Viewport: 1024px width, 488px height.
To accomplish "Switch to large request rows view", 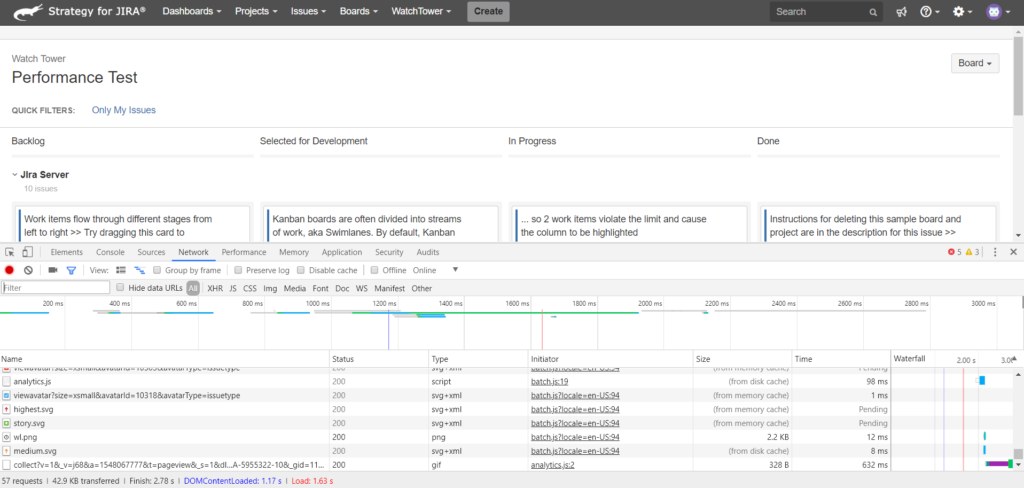I will coord(121,270).
